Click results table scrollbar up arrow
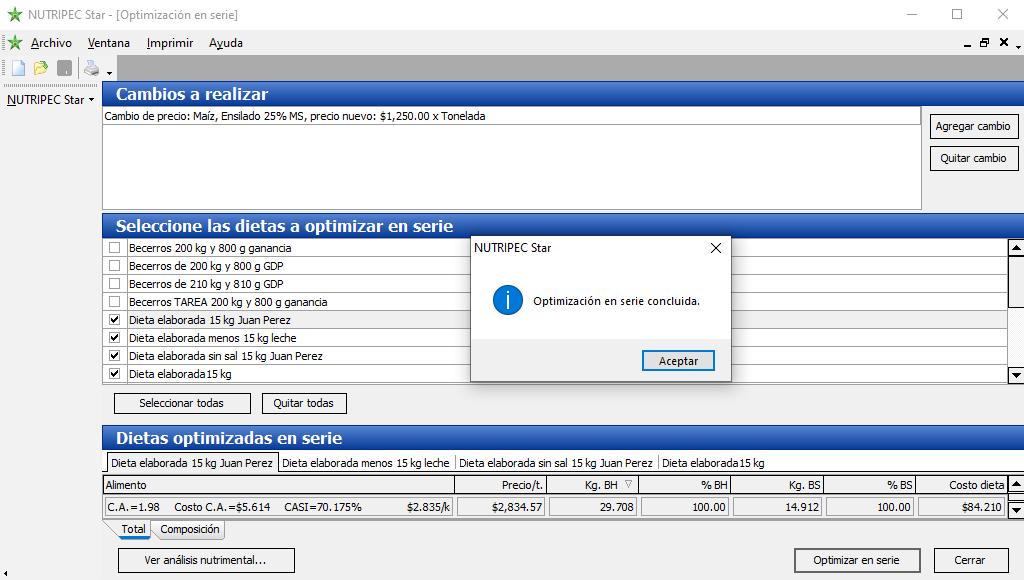The image size is (1024, 580). [1016, 485]
